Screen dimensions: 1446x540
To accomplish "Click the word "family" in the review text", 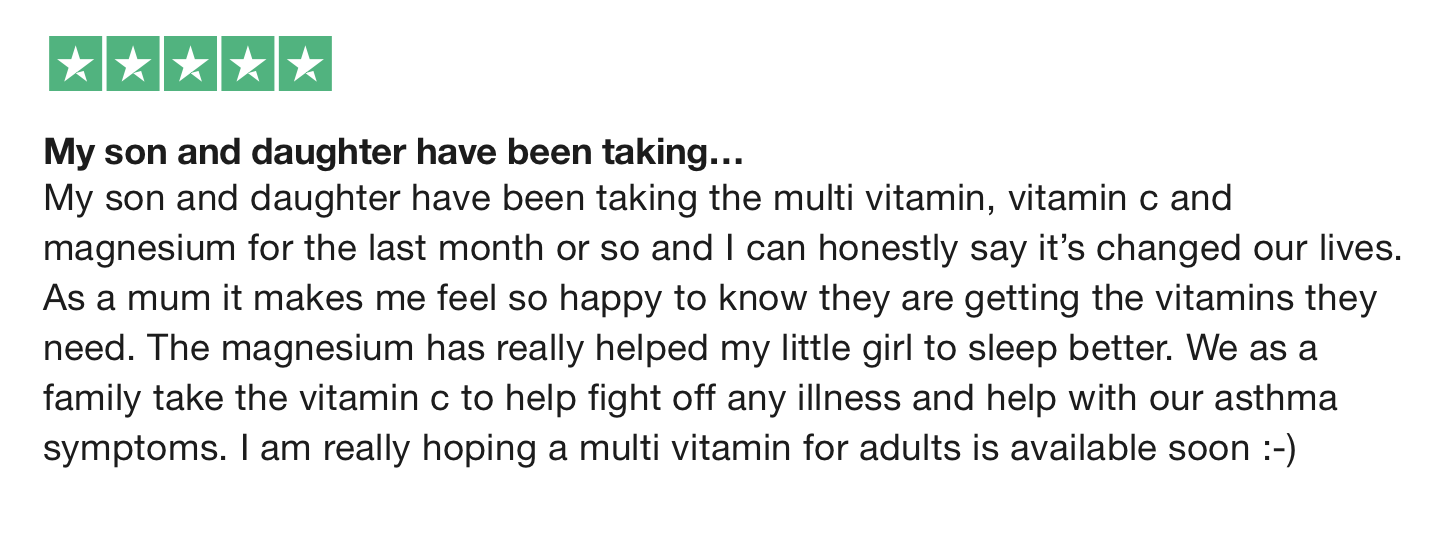I will click(x=91, y=400).
